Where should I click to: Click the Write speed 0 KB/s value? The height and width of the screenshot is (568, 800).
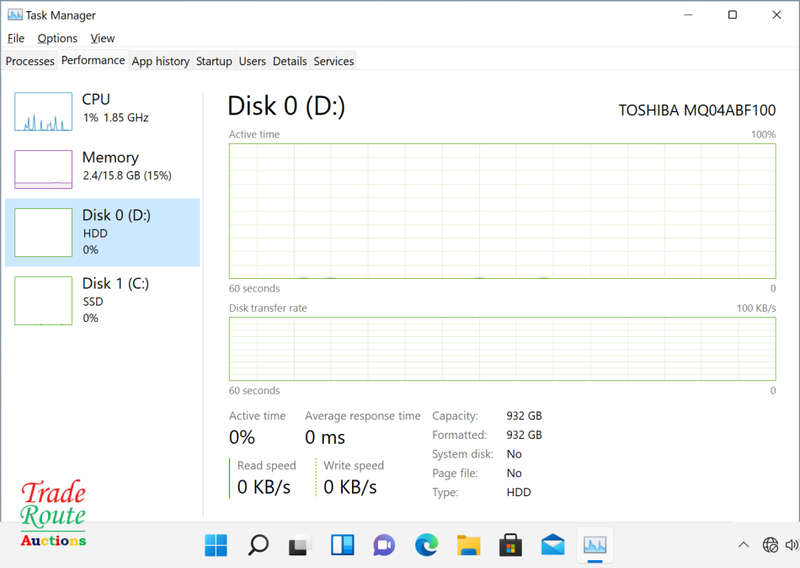pos(350,487)
